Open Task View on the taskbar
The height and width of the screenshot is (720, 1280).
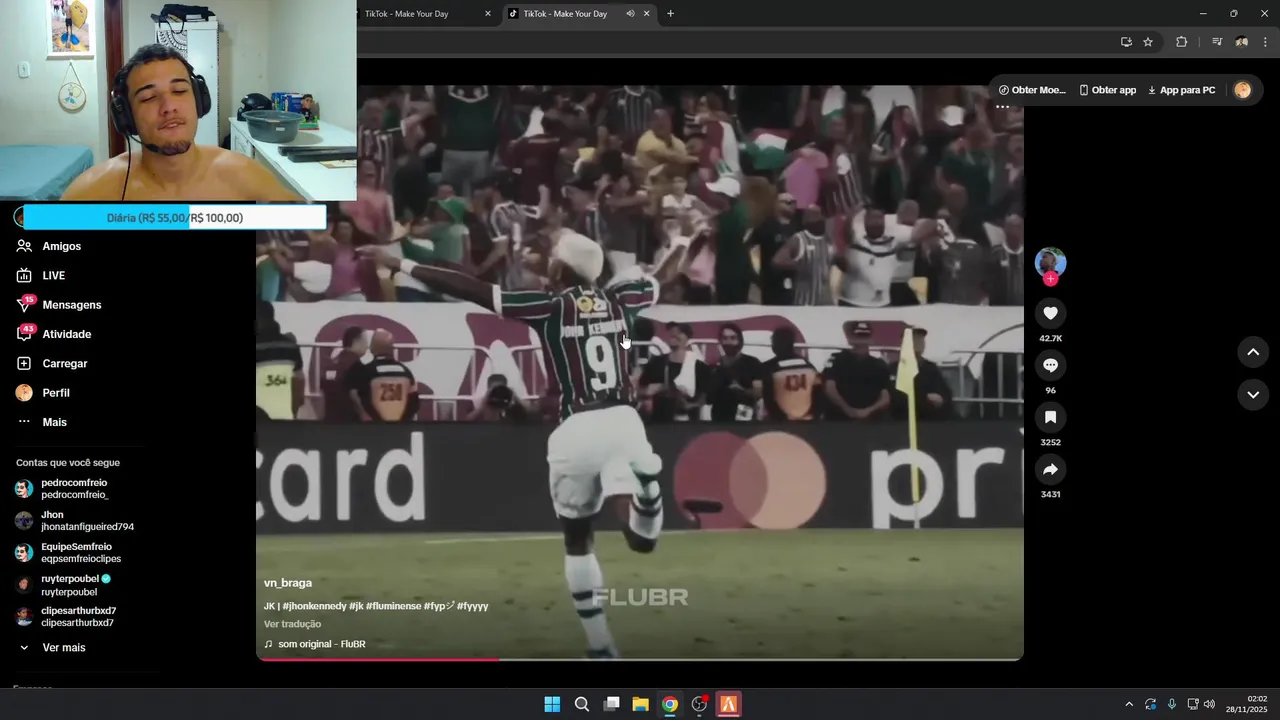[611, 704]
